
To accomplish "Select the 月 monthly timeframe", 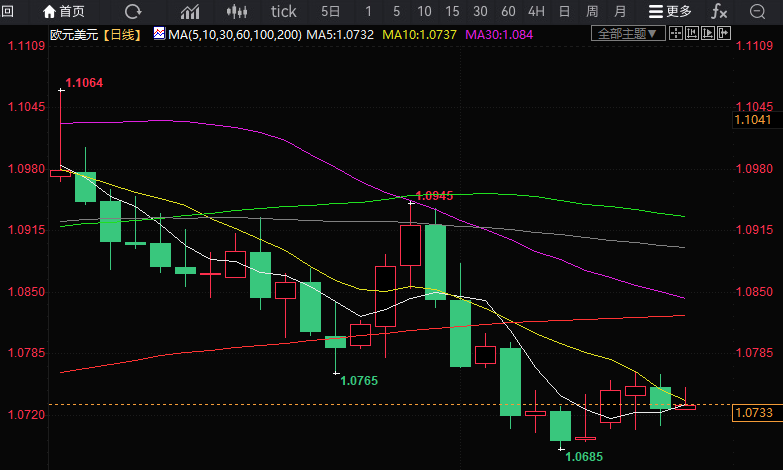I will tap(620, 11).
